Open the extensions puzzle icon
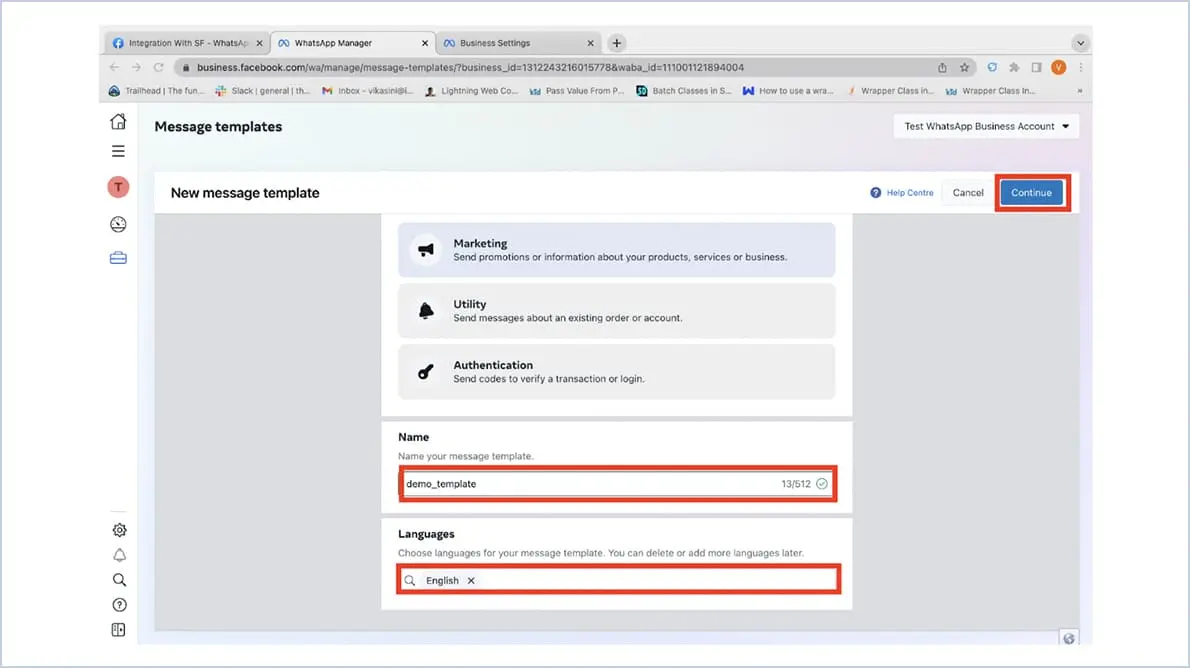The width and height of the screenshot is (1190, 668). [x=1014, y=68]
